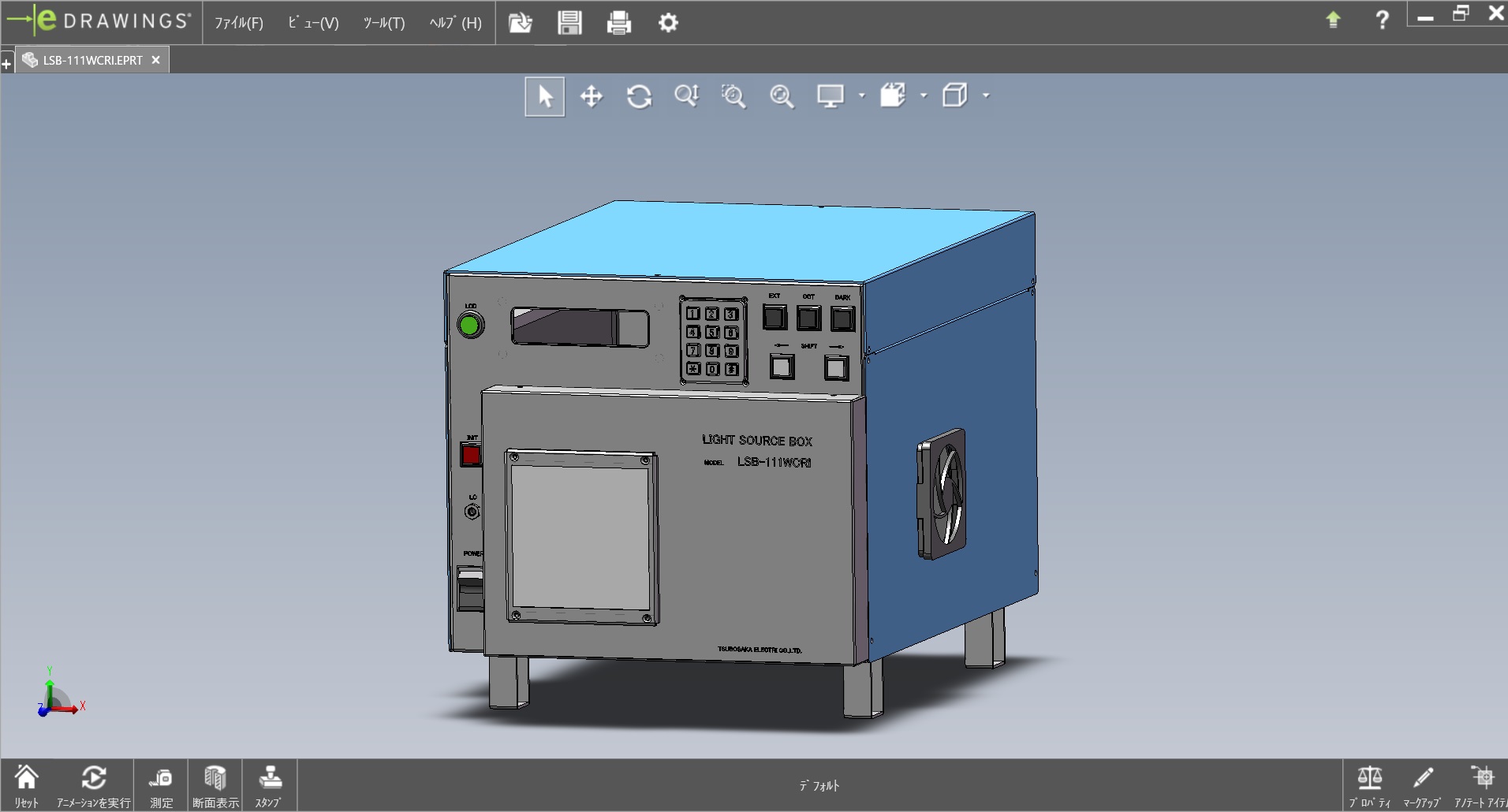Click the Save floppy disk icon
This screenshot has height=812, width=1508.
(x=569, y=23)
